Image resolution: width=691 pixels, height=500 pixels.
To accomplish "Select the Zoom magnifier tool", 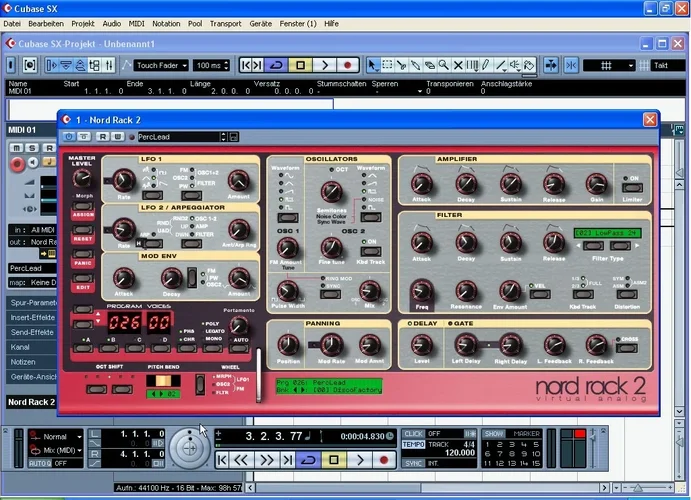I will (444, 65).
